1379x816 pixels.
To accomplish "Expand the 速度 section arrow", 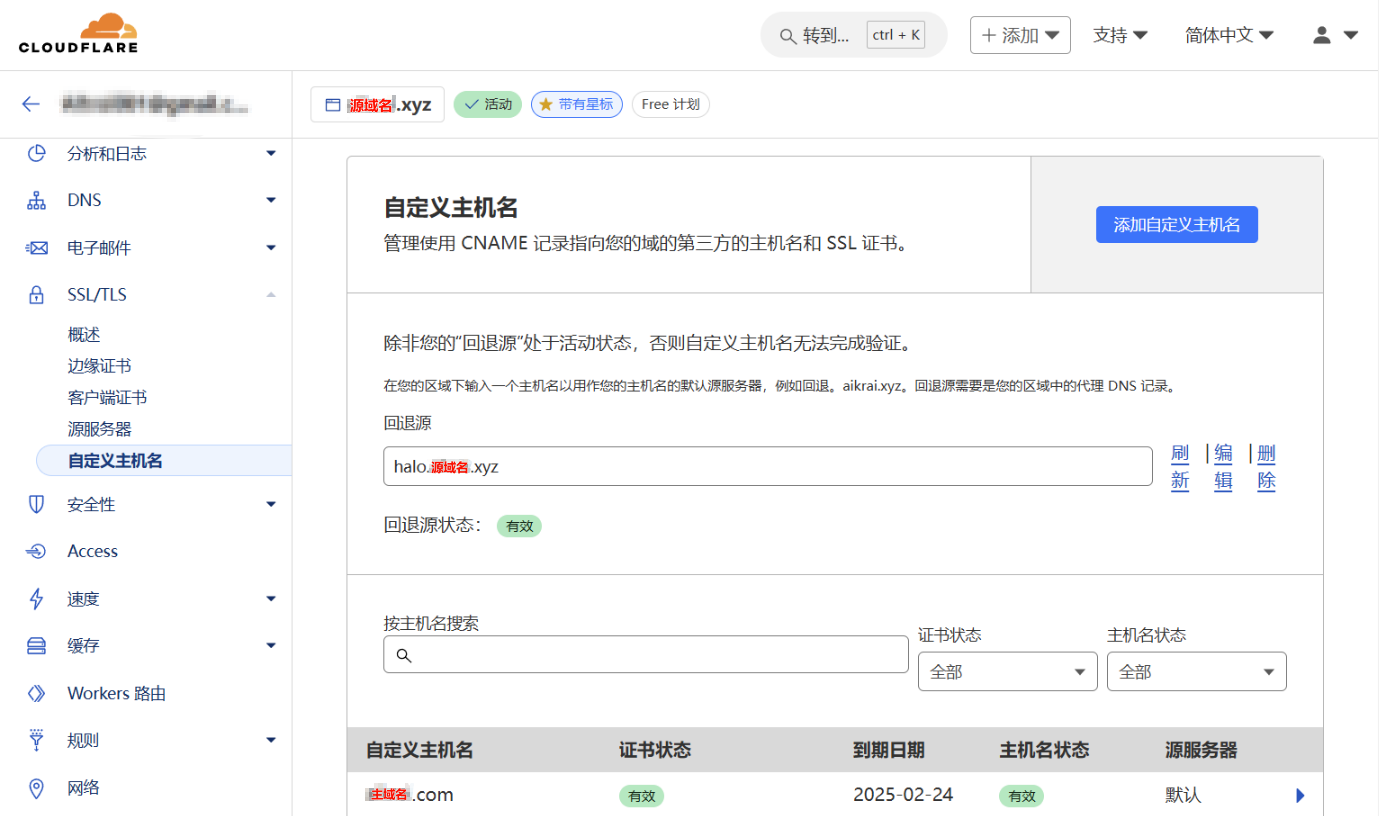I will tap(271, 599).
